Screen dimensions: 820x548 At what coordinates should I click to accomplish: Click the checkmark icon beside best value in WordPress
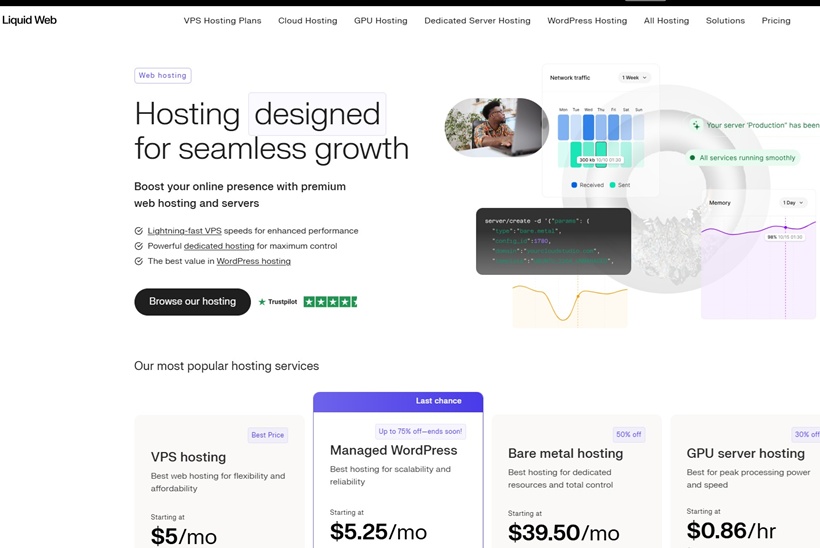139,261
